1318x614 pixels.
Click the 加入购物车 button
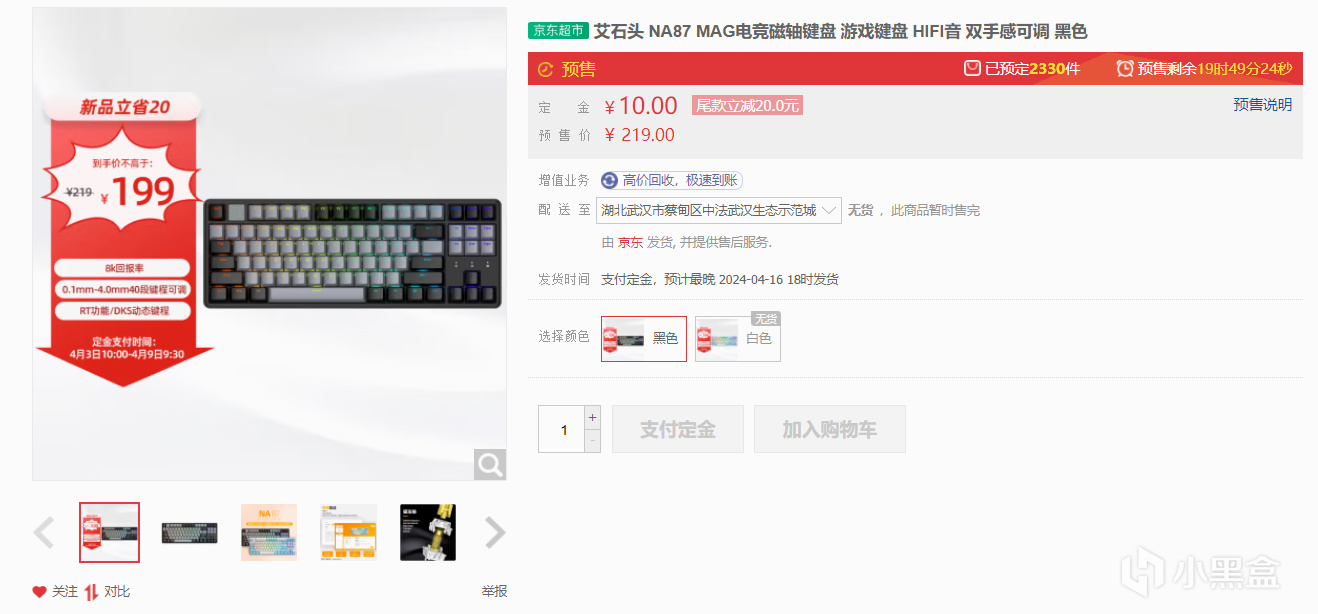pyautogui.click(x=830, y=429)
